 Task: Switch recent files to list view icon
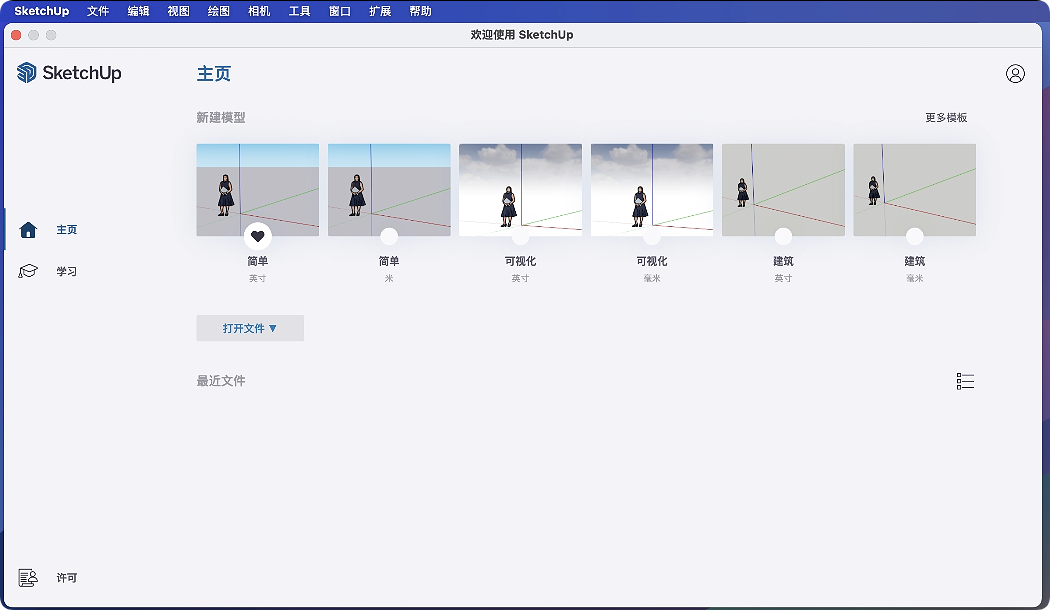pyautogui.click(x=965, y=381)
